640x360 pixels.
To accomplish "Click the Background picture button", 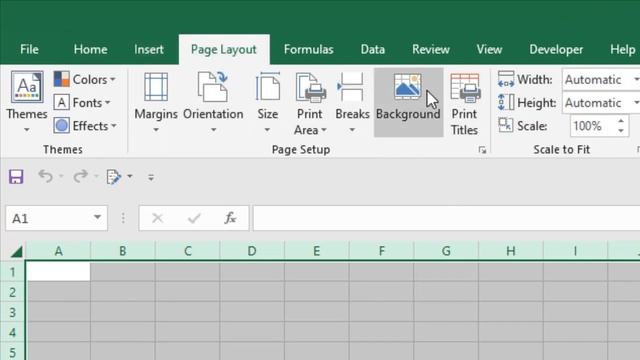I will 409,102.
